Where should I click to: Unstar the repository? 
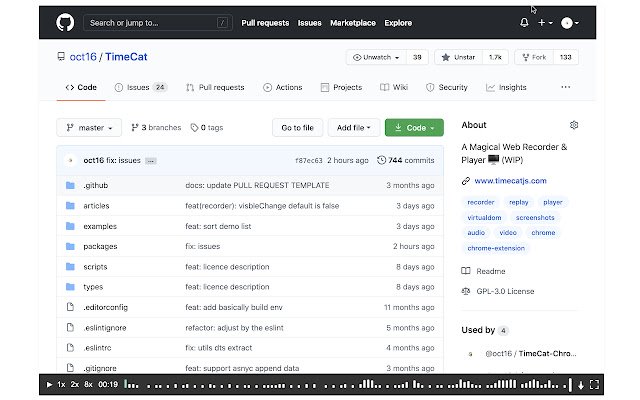point(458,57)
